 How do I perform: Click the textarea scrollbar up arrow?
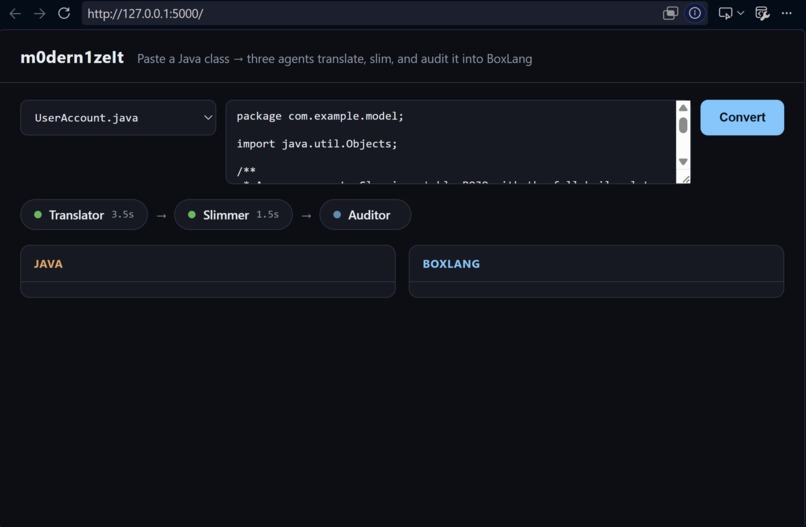pyautogui.click(x=683, y=108)
